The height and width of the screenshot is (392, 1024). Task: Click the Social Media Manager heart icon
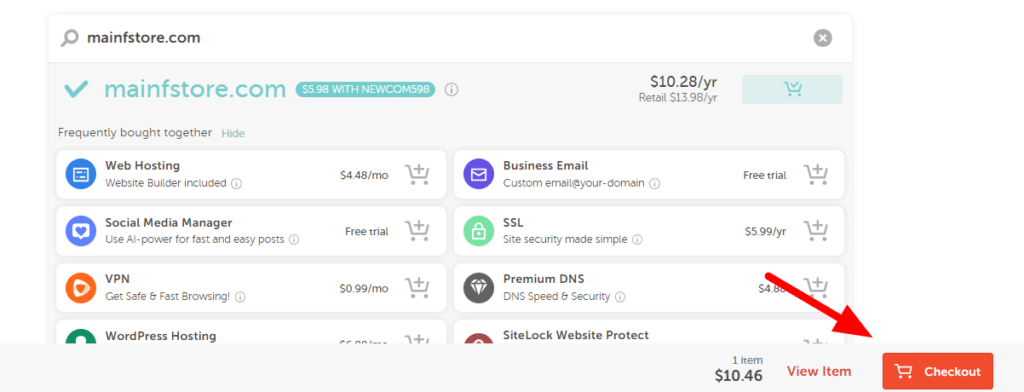click(82, 231)
